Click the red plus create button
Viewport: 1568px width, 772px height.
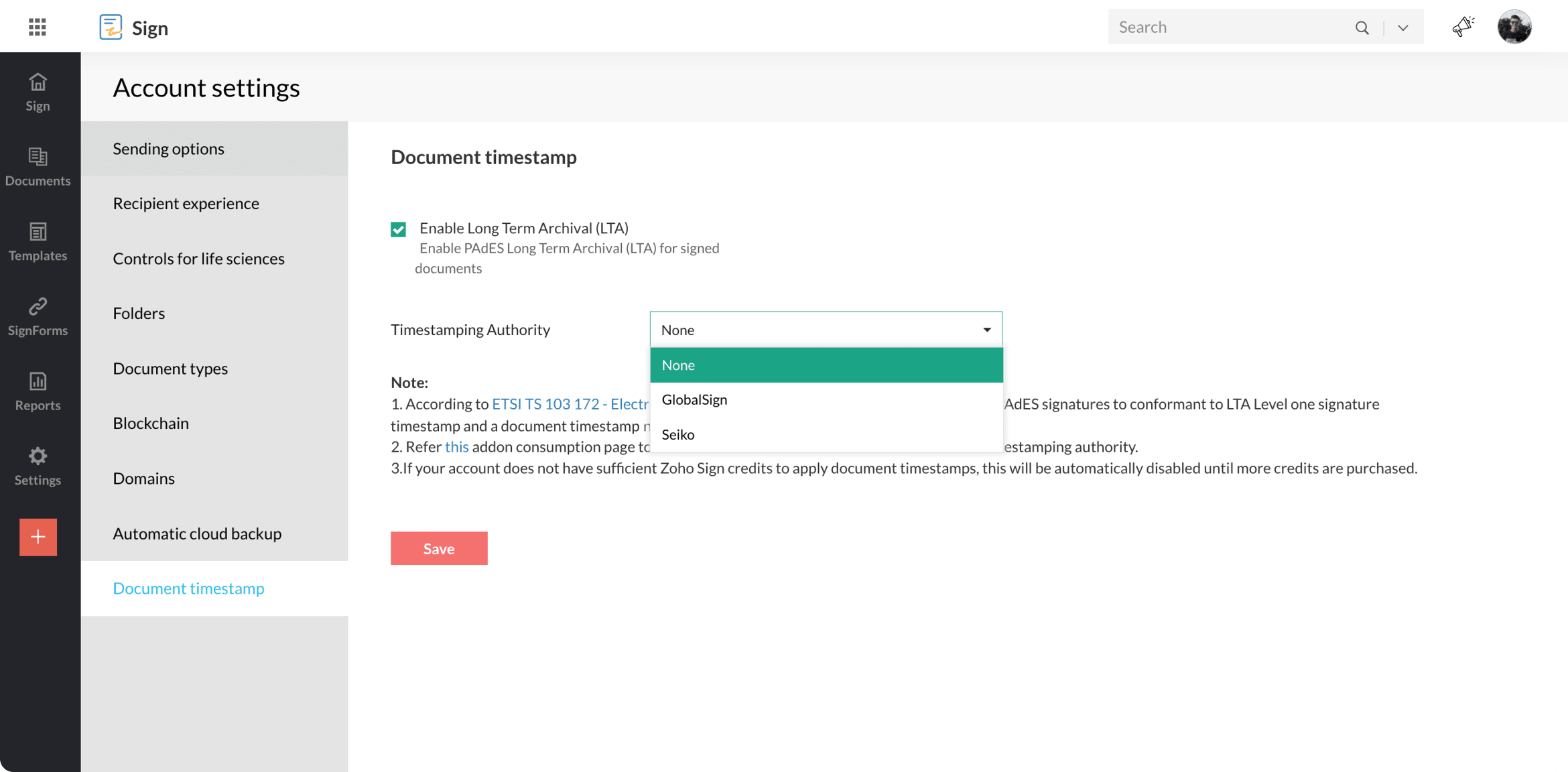point(38,537)
